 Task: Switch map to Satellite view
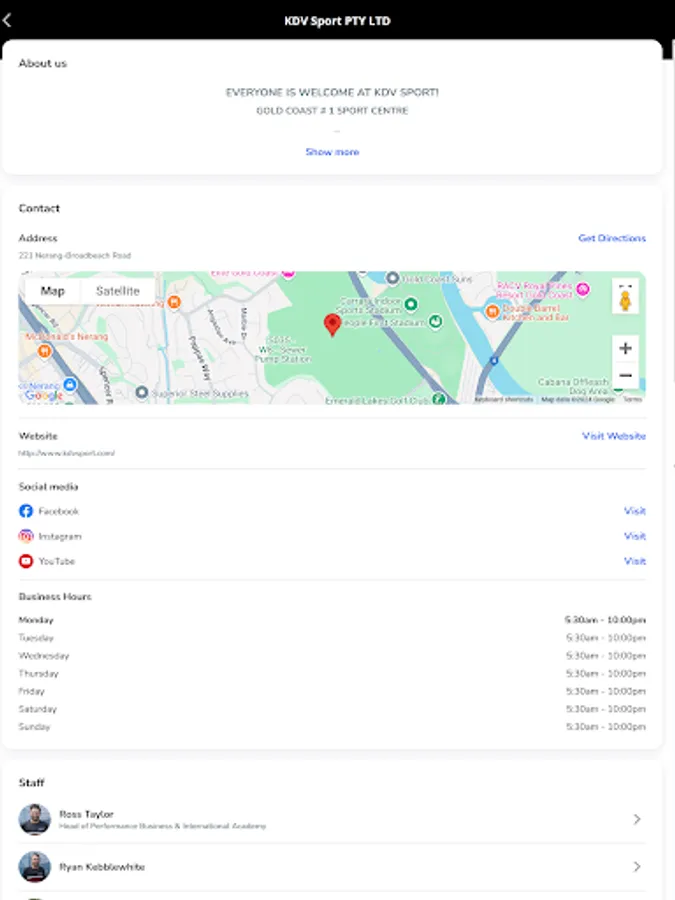coord(118,291)
